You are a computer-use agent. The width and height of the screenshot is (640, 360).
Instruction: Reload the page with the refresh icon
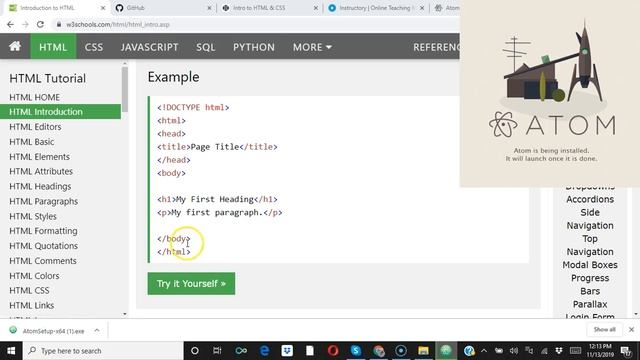40,24
